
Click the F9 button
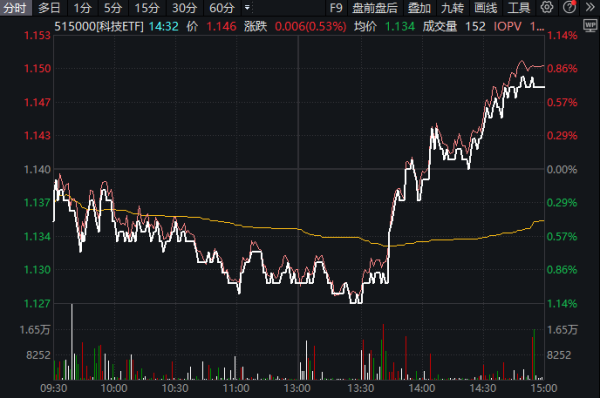336,8
